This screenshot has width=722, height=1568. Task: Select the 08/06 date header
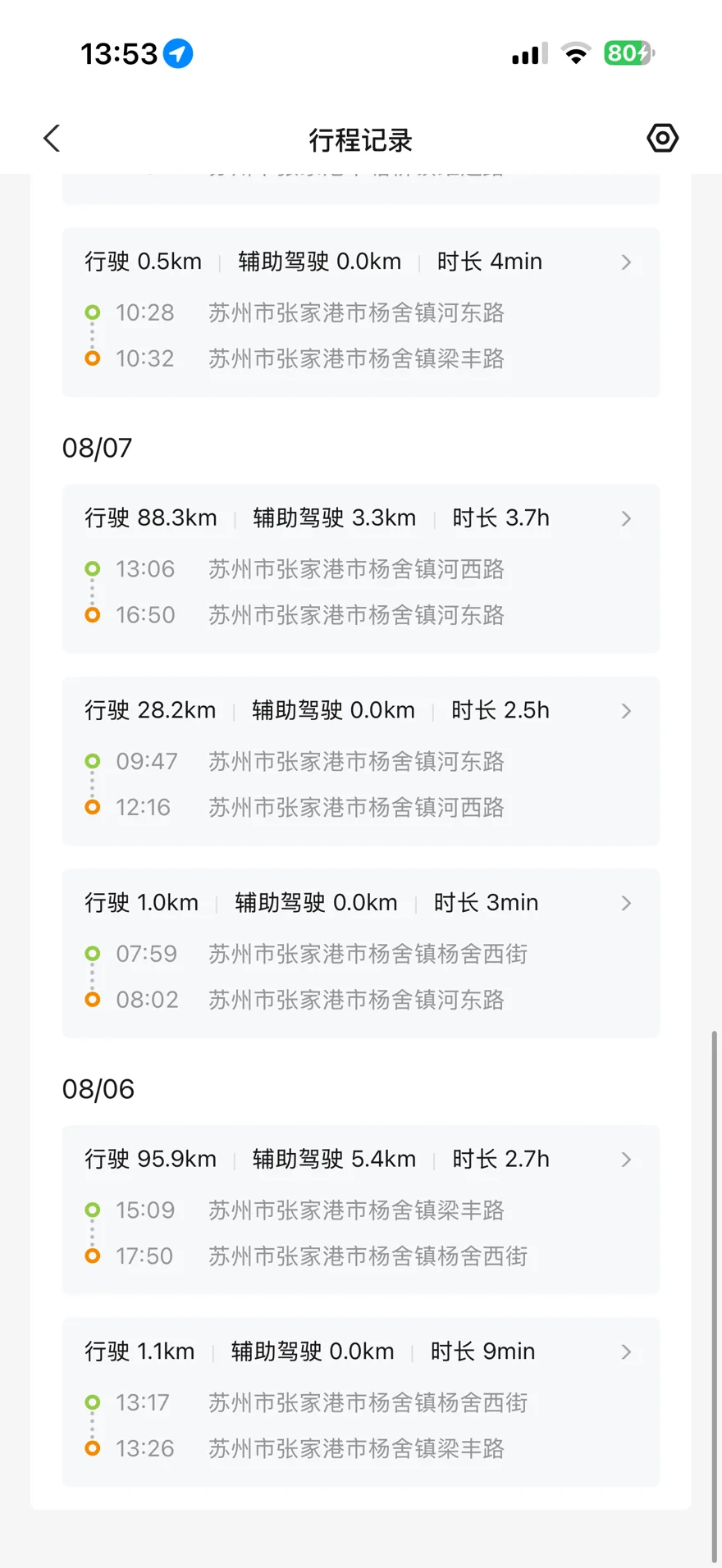98,1089
